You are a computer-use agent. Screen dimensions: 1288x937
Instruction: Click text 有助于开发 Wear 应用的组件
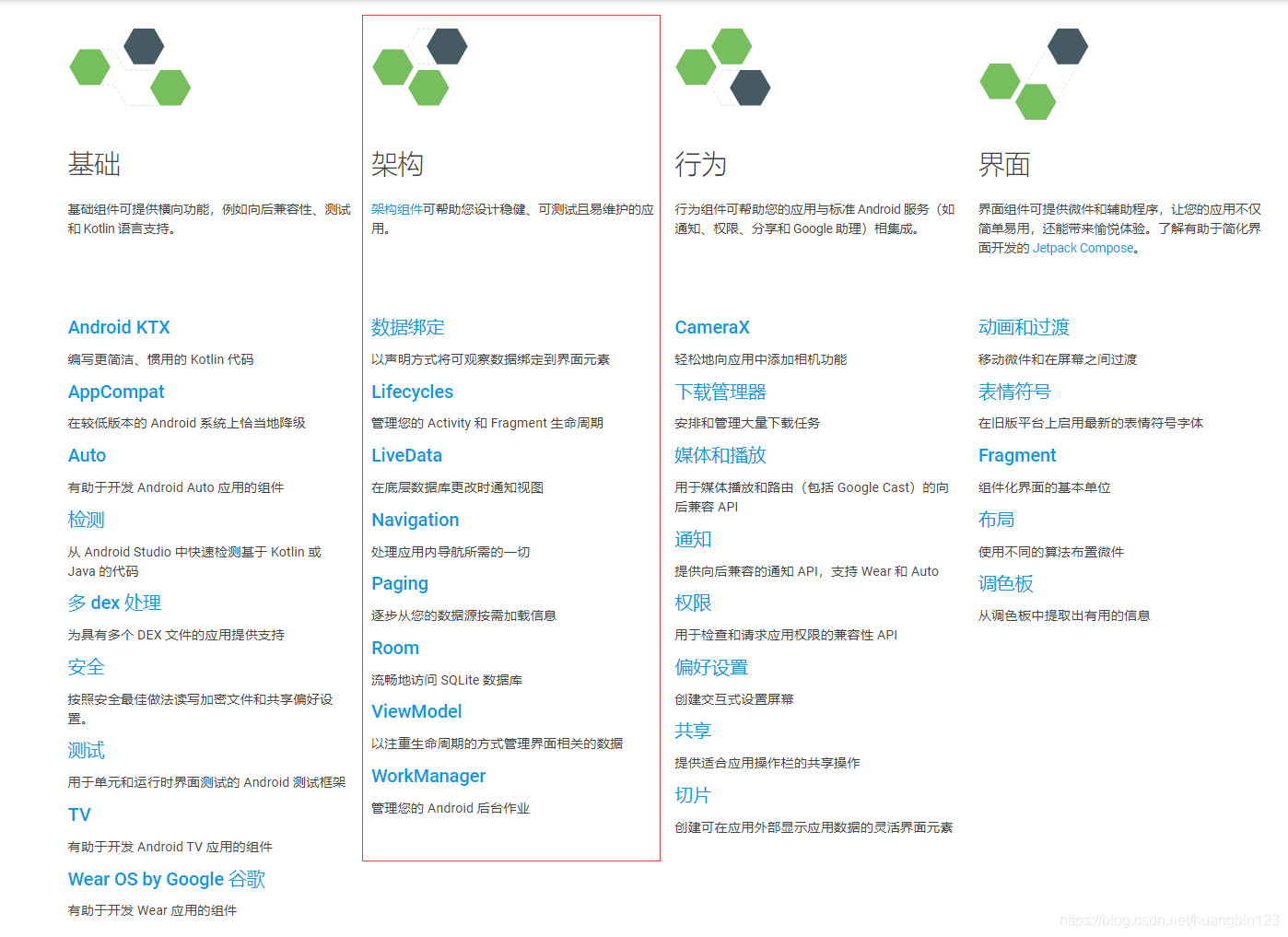click(x=152, y=910)
